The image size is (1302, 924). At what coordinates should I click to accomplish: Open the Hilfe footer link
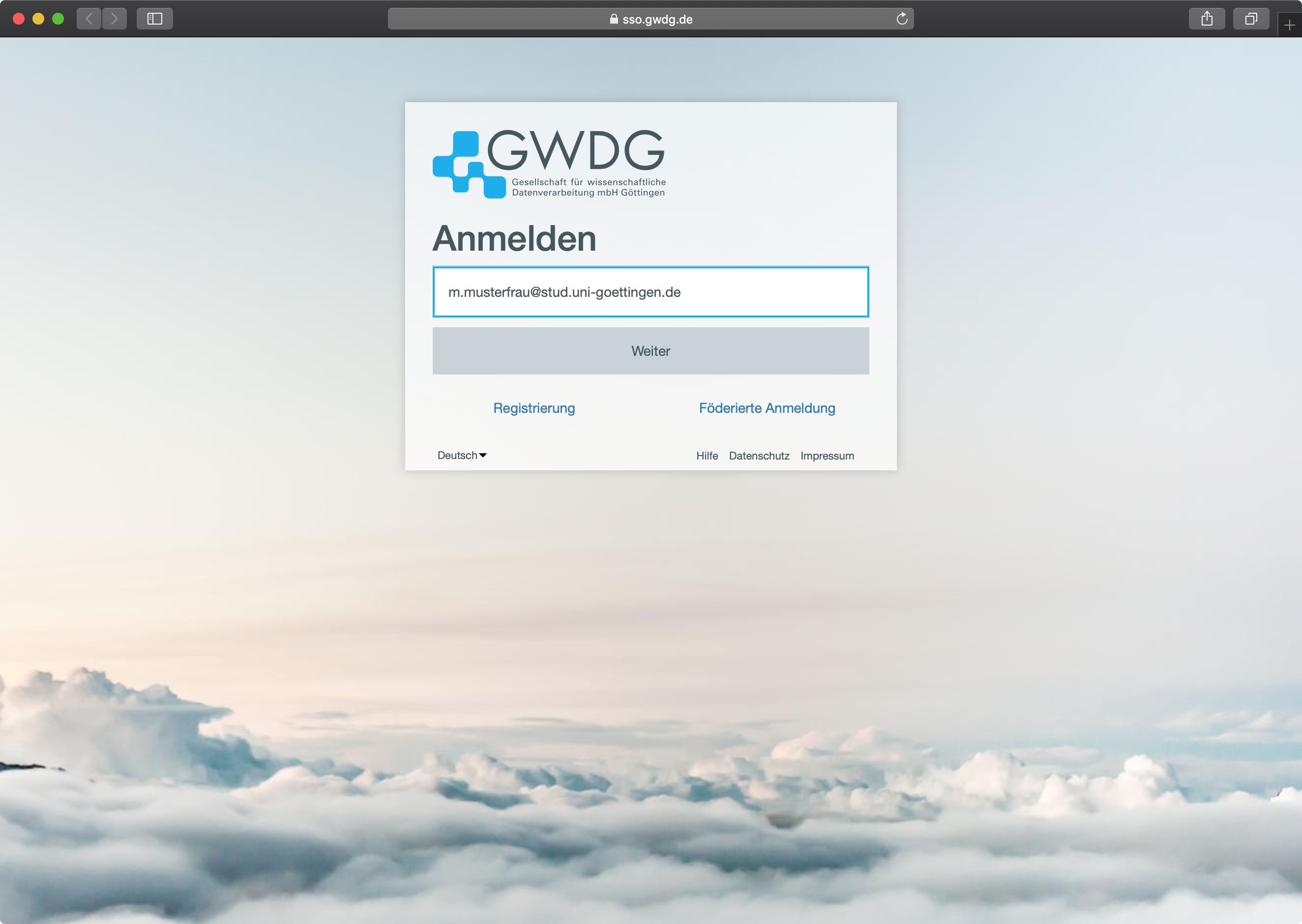(707, 456)
